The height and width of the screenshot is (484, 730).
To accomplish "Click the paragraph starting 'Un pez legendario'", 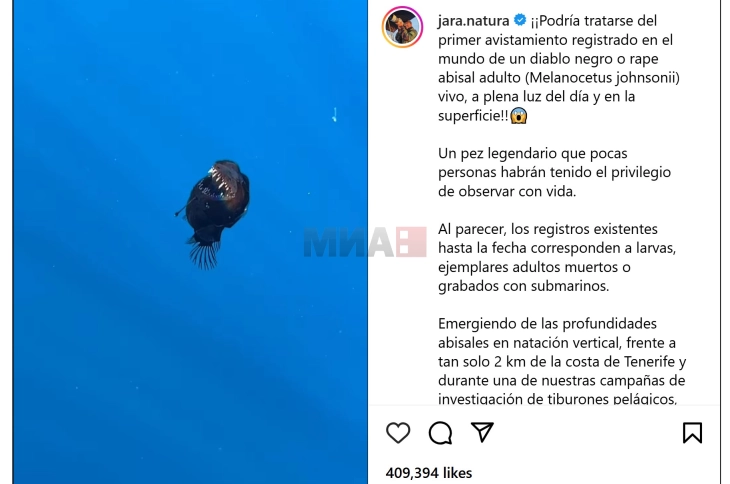I will click(x=554, y=172).
